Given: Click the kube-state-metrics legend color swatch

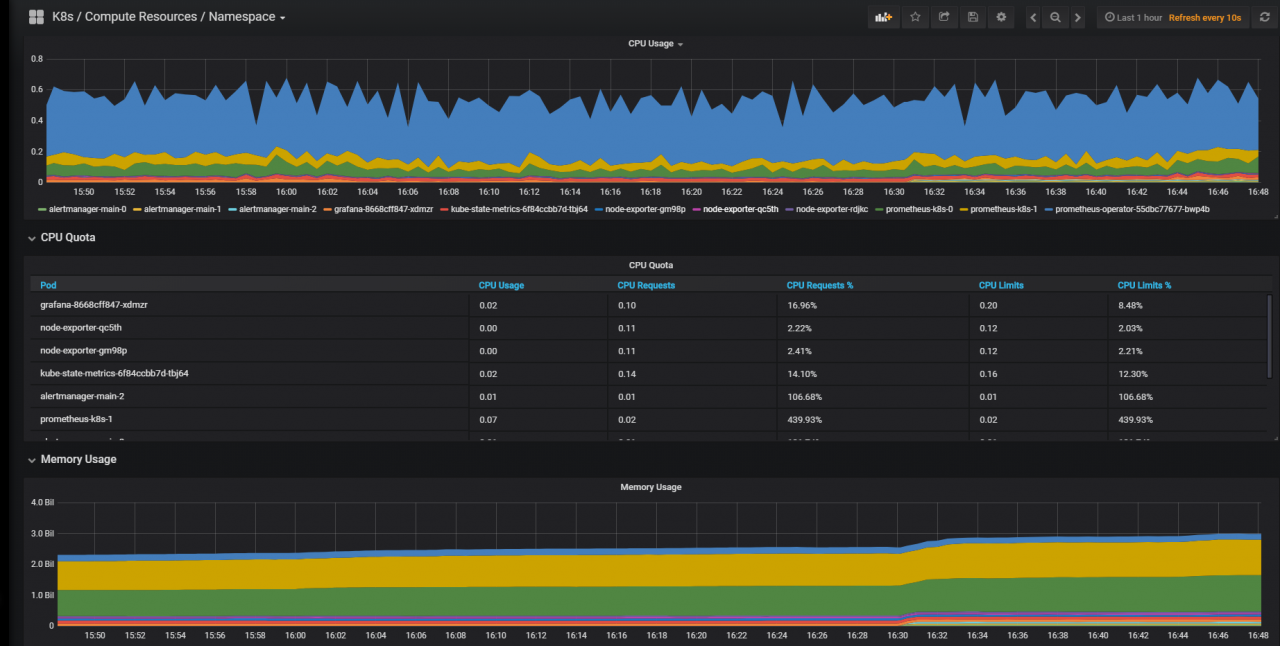Looking at the screenshot, I should [x=445, y=209].
